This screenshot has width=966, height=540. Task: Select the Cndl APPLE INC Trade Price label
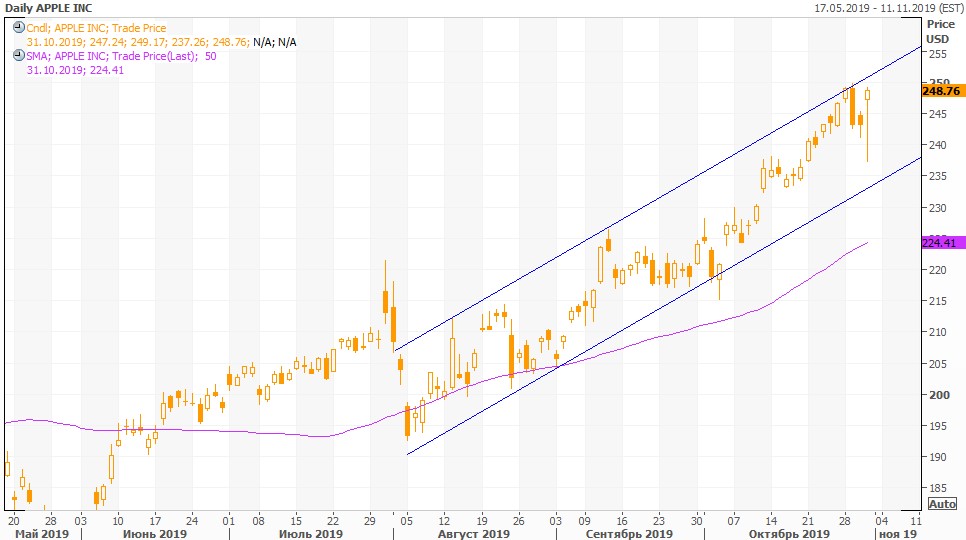pos(97,28)
